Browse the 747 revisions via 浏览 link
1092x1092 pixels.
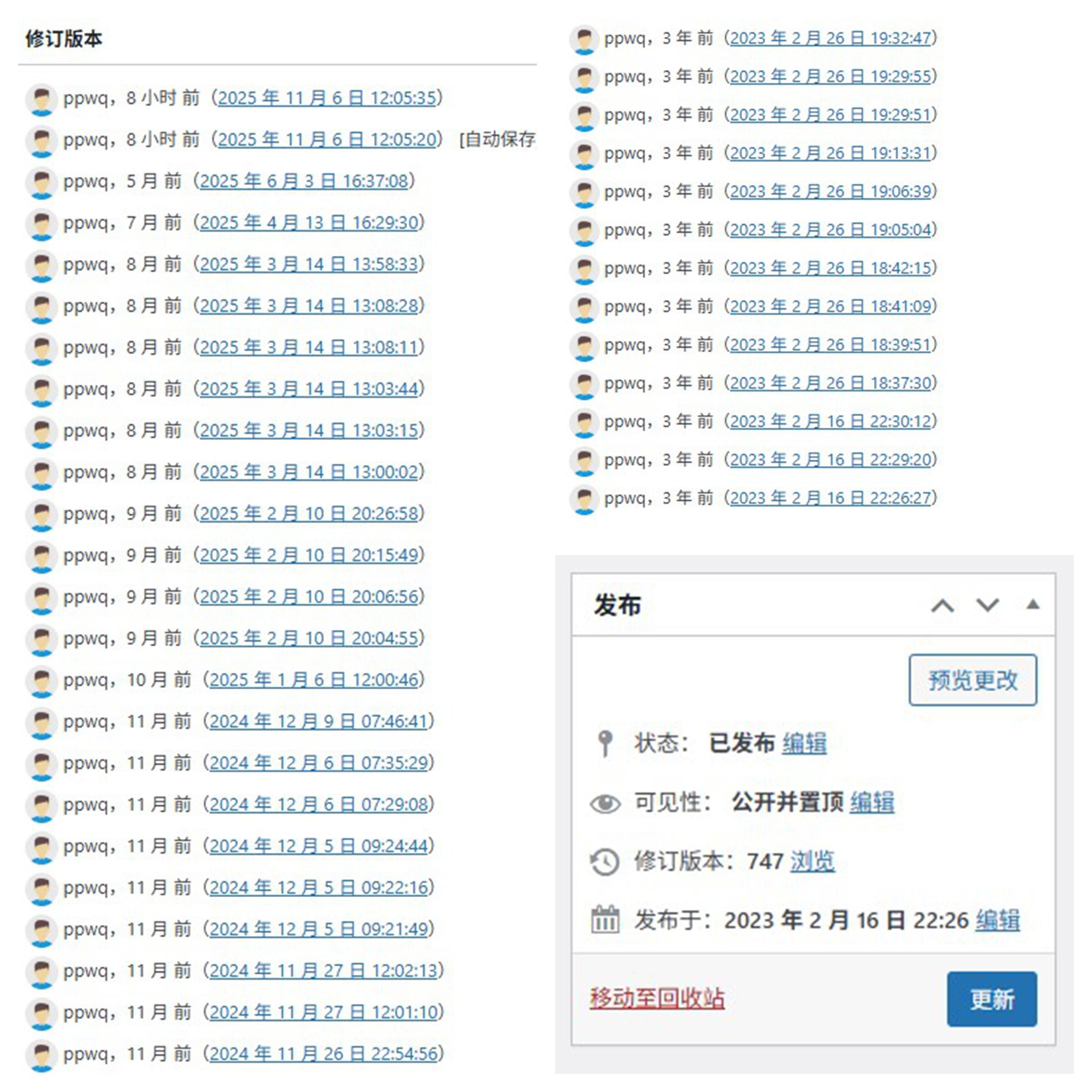click(812, 862)
